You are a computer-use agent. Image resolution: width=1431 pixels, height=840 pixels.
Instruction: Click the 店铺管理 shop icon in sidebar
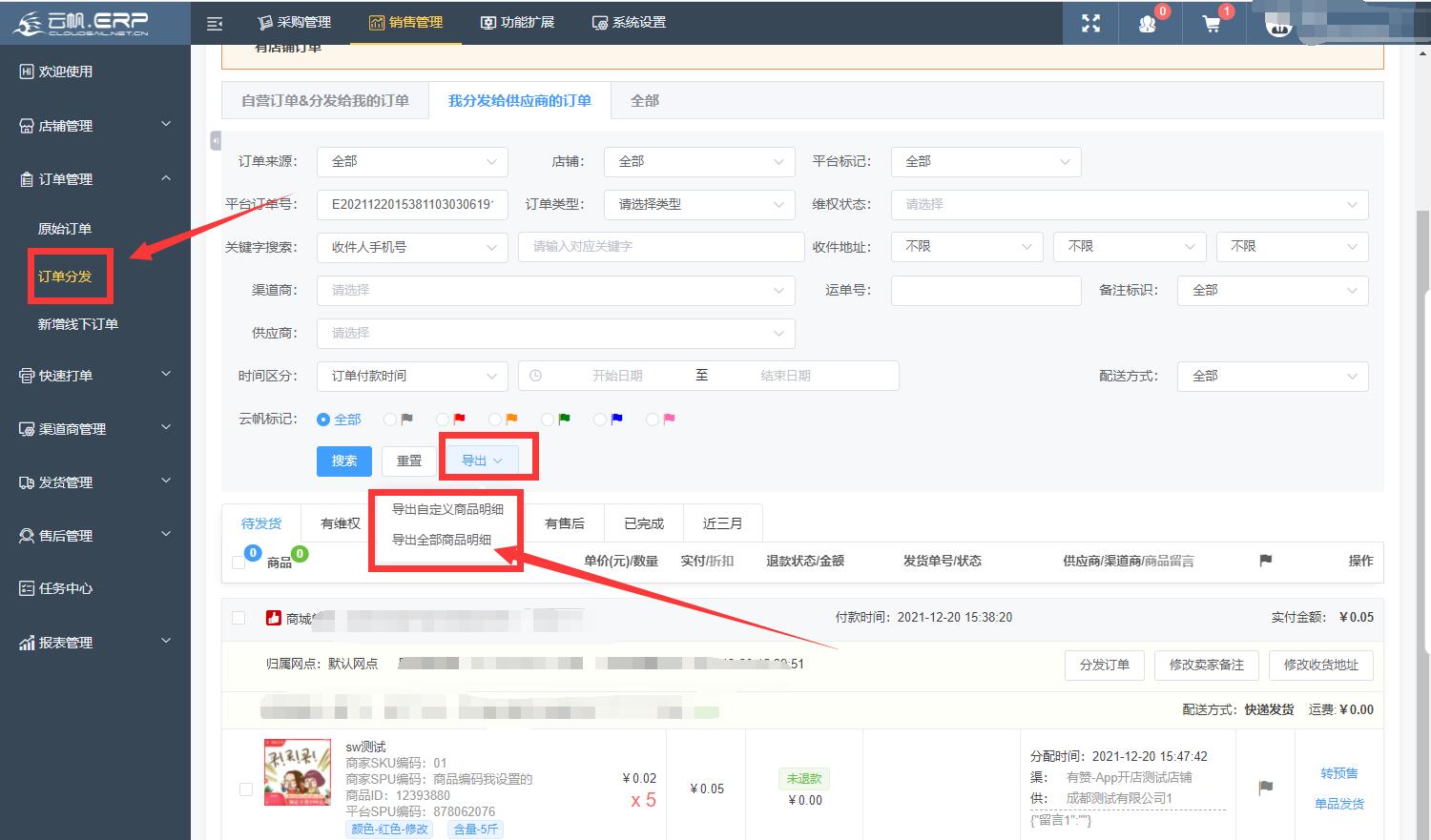pos(27,126)
